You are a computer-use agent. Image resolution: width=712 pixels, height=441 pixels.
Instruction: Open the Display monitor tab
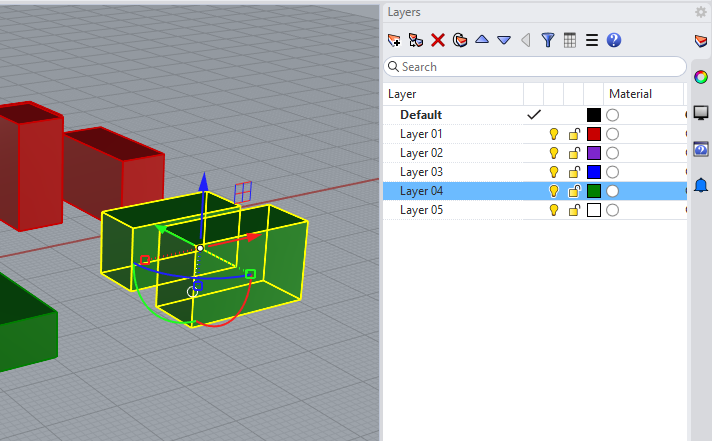701,113
